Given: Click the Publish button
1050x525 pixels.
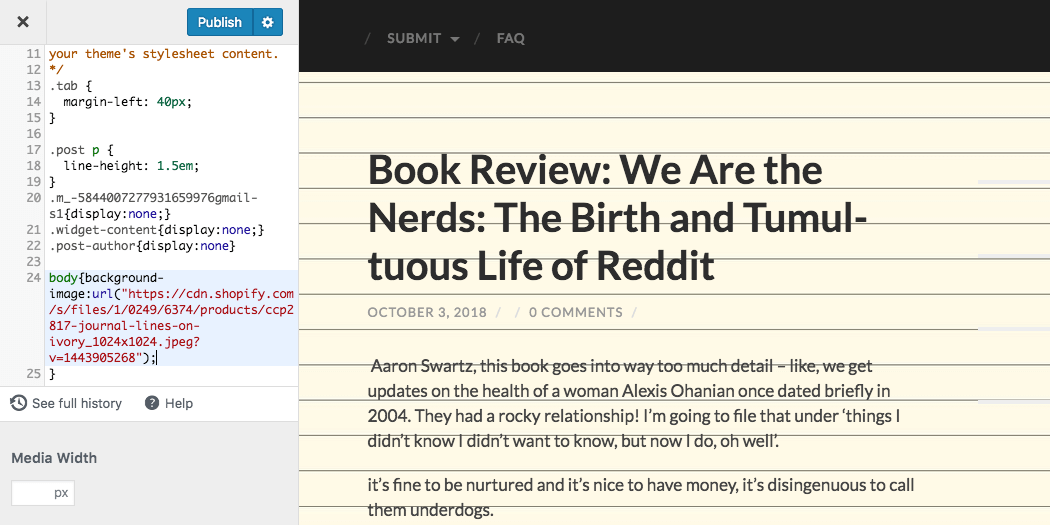Looking at the screenshot, I should pos(220,22).
